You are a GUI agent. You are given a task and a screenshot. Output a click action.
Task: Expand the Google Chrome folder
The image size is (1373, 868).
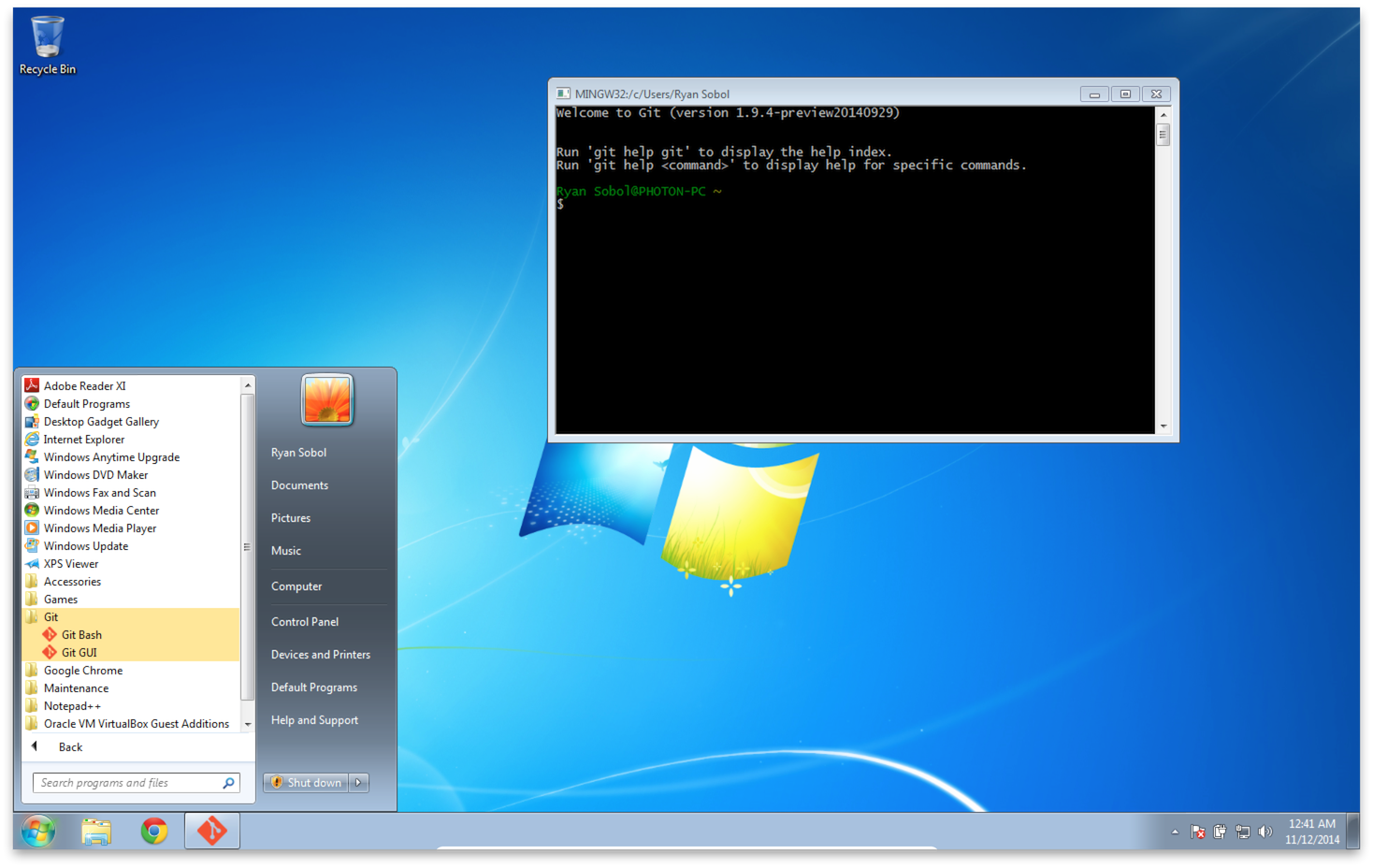pyautogui.click(x=130, y=671)
